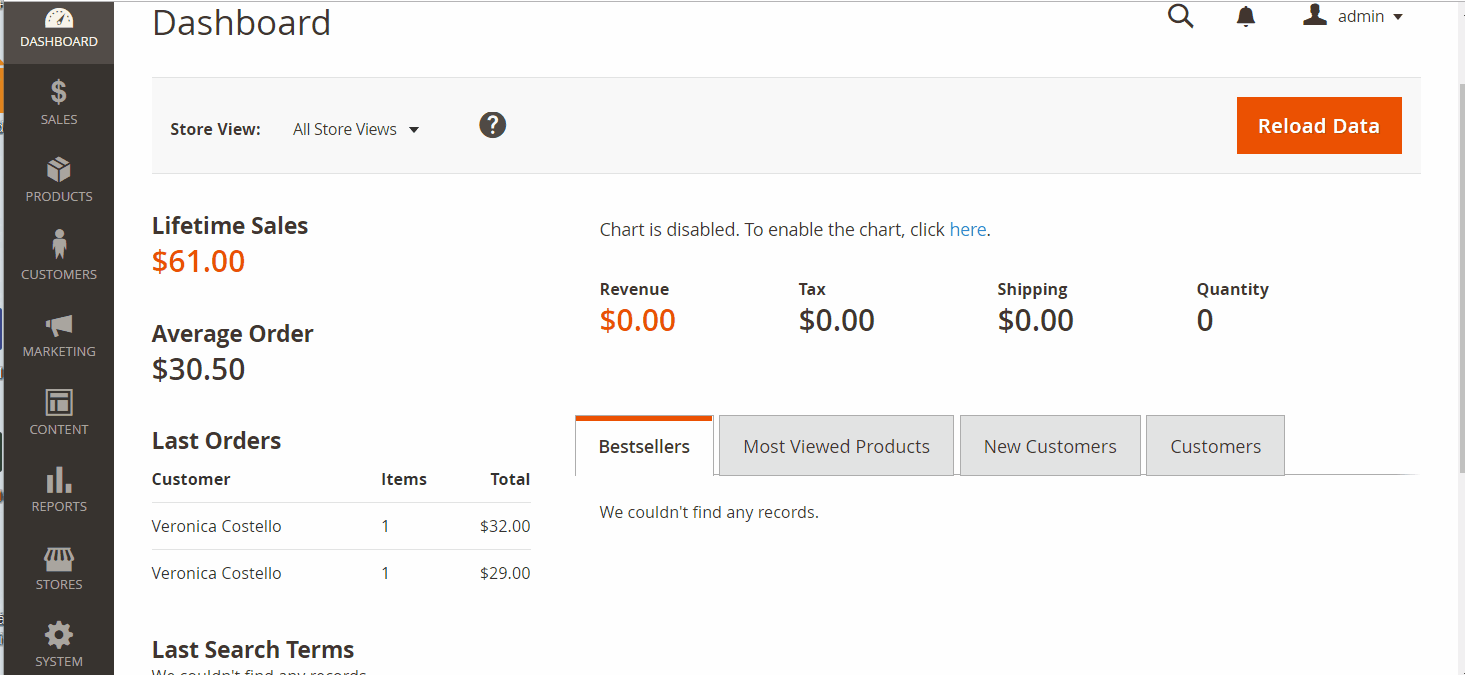
Task: Click the Reports bar chart icon
Action: [59, 480]
